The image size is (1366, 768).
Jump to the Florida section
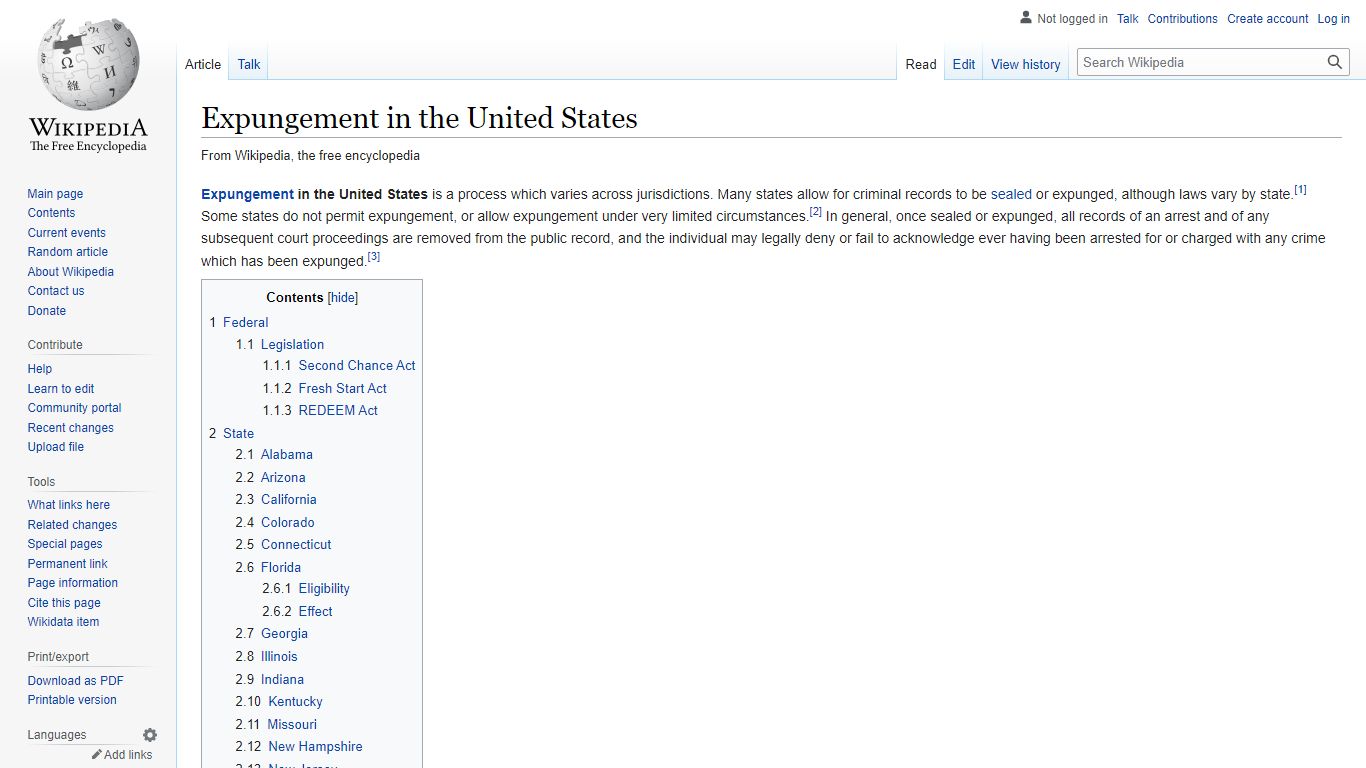point(268,567)
